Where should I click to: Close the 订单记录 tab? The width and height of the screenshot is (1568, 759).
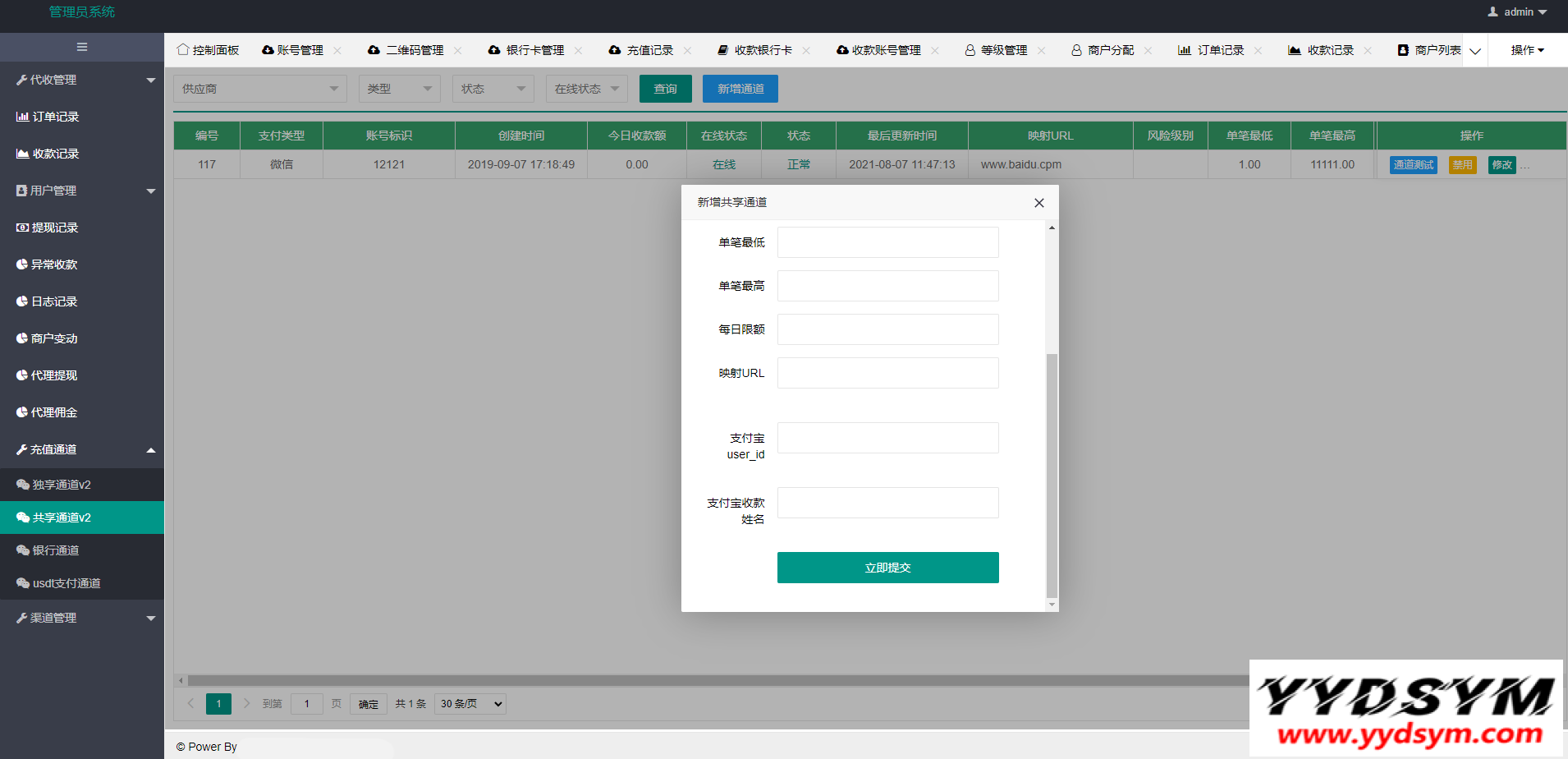tap(1259, 50)
